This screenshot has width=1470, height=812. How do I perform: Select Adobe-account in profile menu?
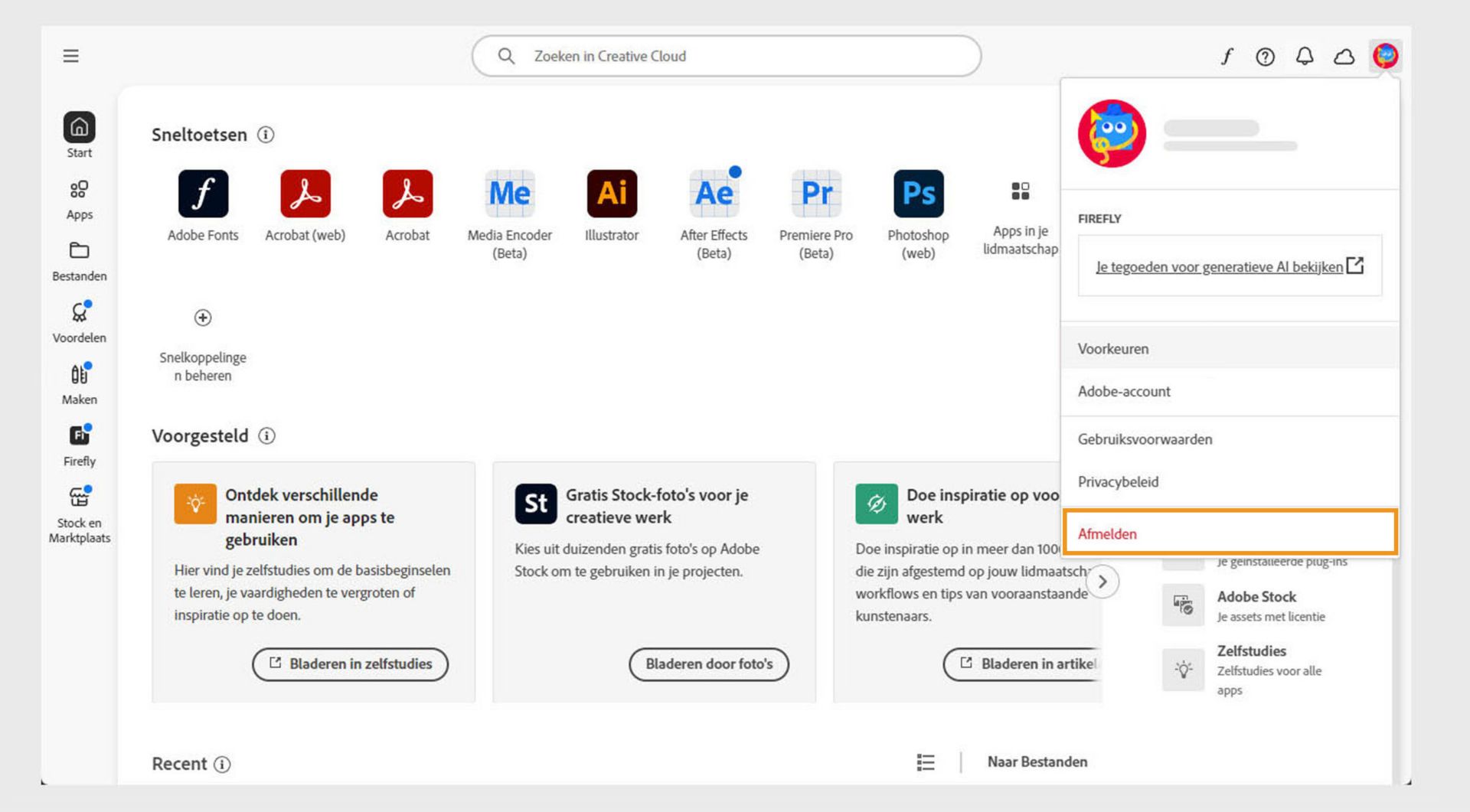(1230, 392)
